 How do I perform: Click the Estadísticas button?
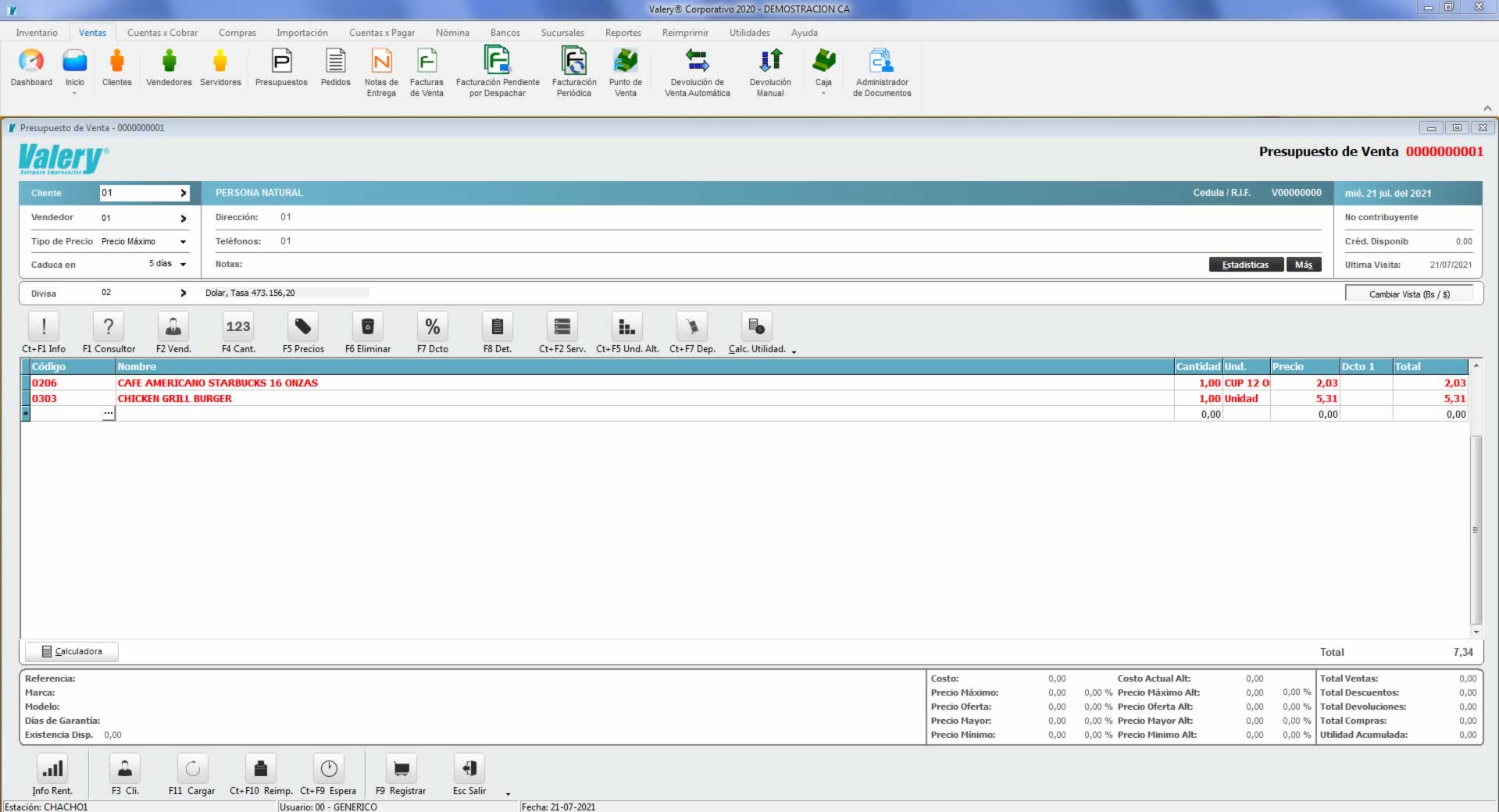point(1245,265)
